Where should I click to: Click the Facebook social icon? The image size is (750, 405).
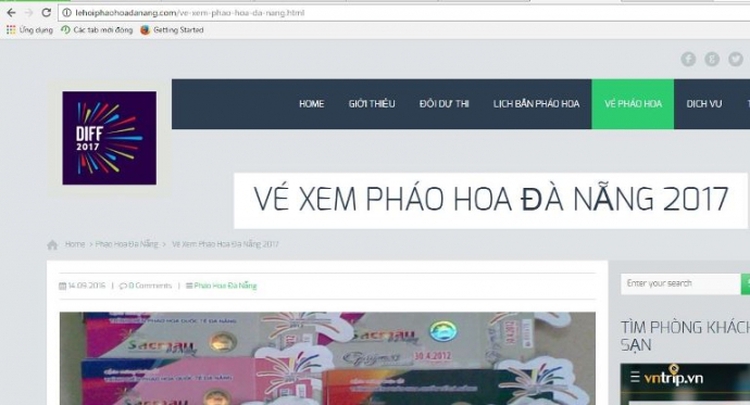tap(688, 59)
